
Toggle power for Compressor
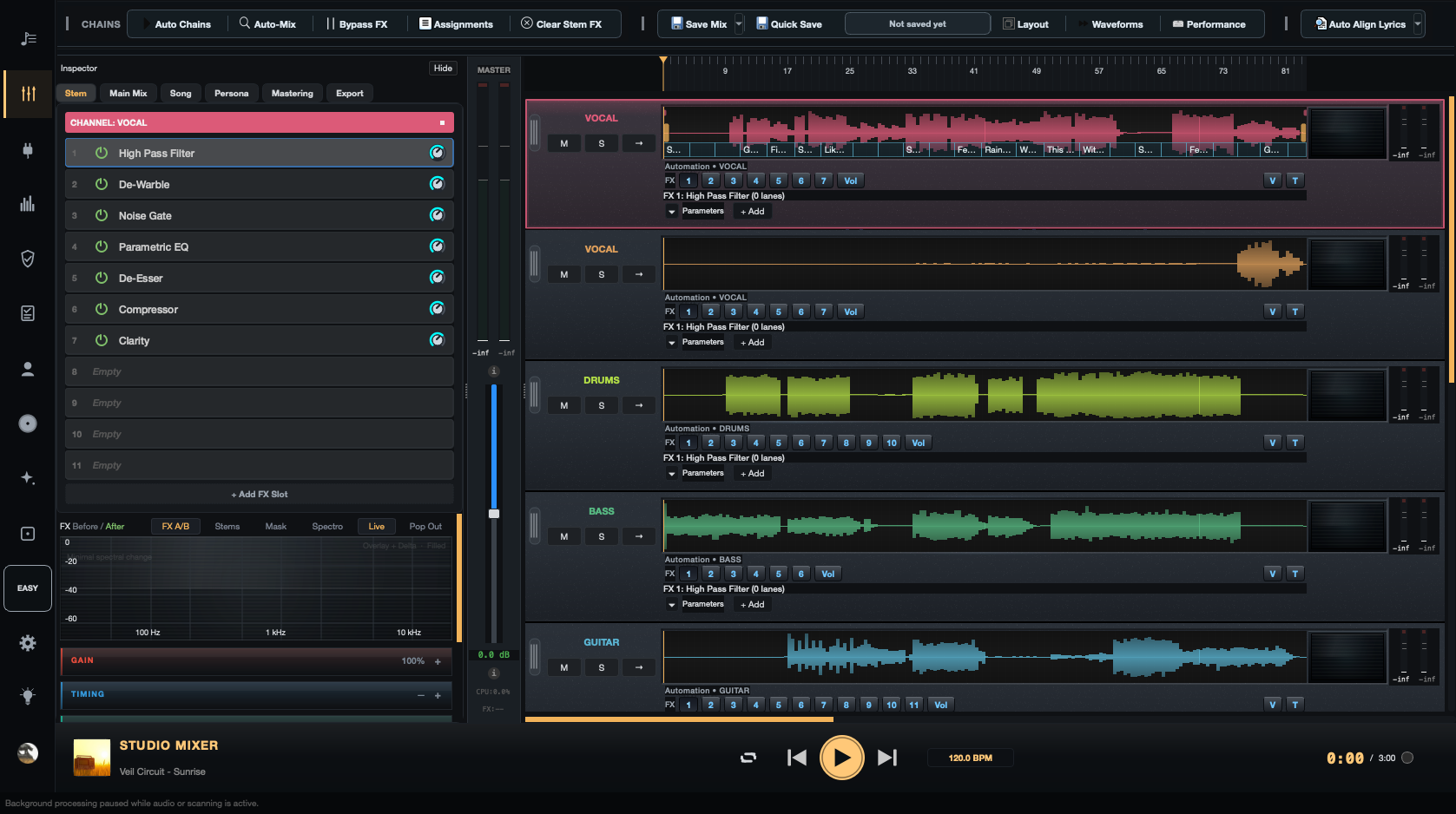(x=102, y=309)
